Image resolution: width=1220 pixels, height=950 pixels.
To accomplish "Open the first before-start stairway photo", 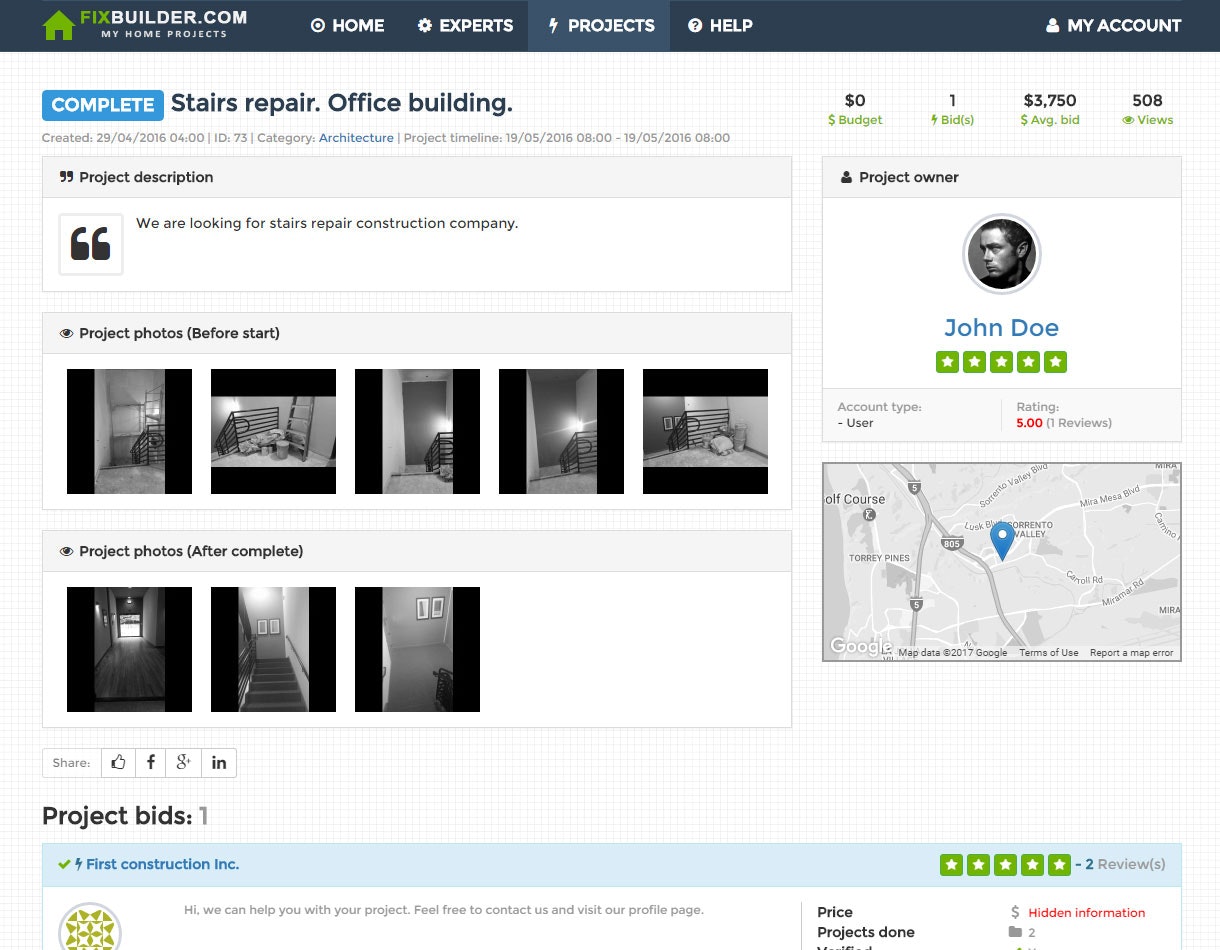I will (129, 431).
